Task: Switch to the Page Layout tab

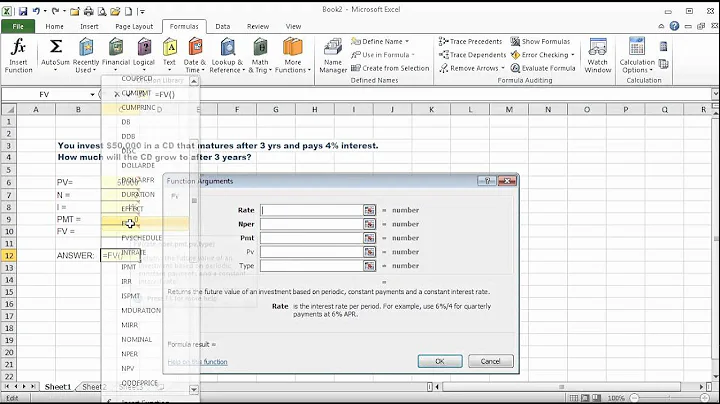Action: tap(134, 26)
